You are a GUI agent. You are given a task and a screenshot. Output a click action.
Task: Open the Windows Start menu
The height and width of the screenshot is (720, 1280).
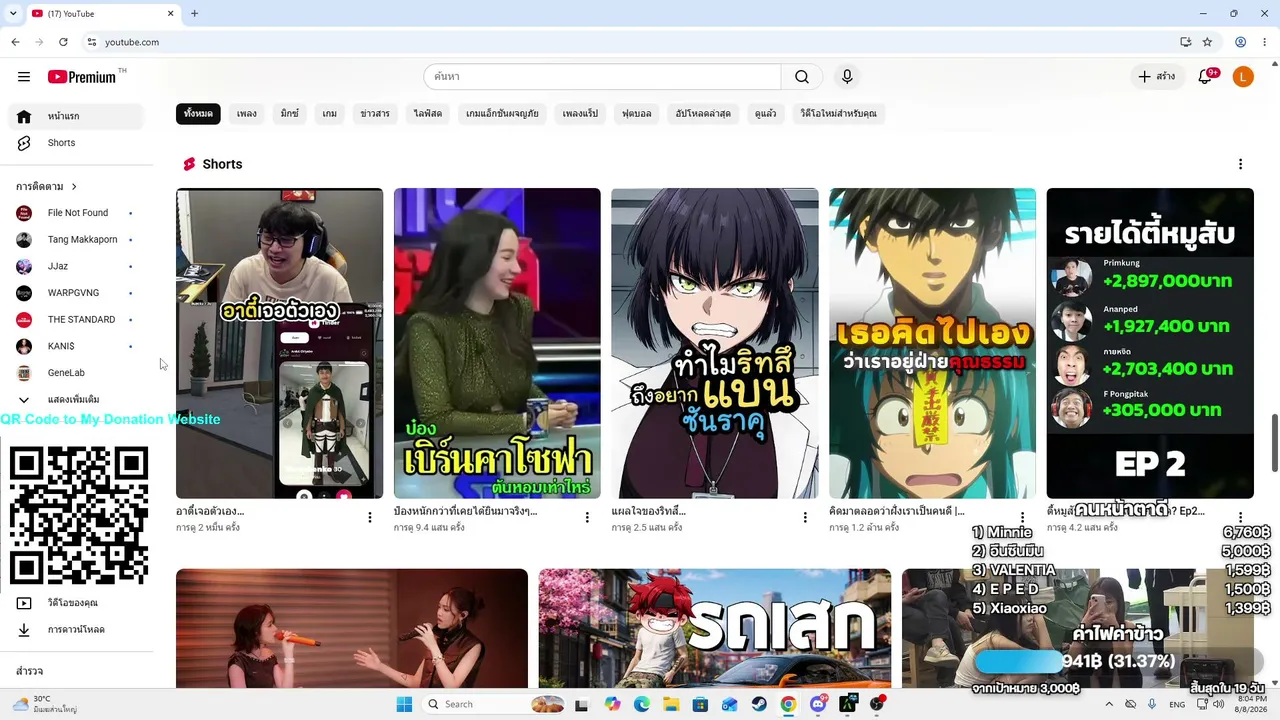pos(404,704)
